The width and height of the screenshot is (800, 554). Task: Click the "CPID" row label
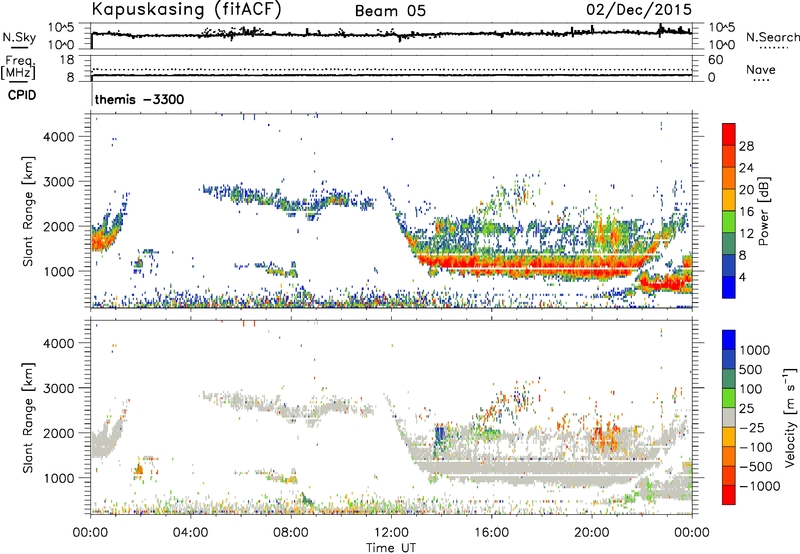point(22,95)
